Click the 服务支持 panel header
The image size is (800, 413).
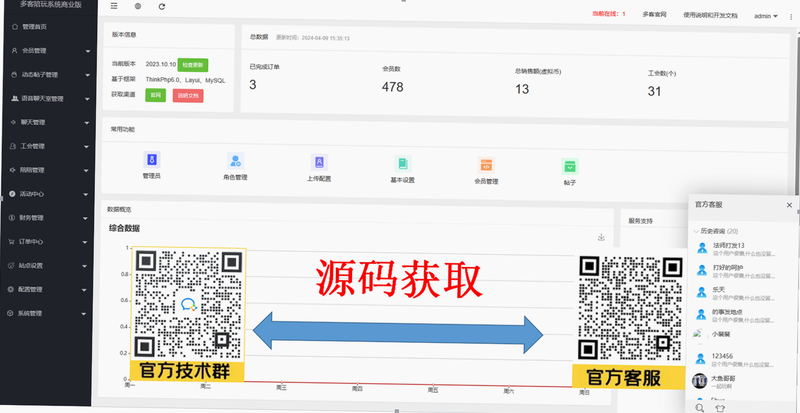pyautogui.click(x=640, y=221)
